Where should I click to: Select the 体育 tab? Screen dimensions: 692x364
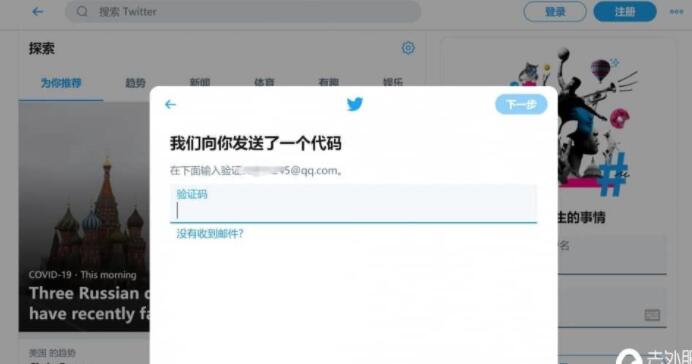(264, 82)
